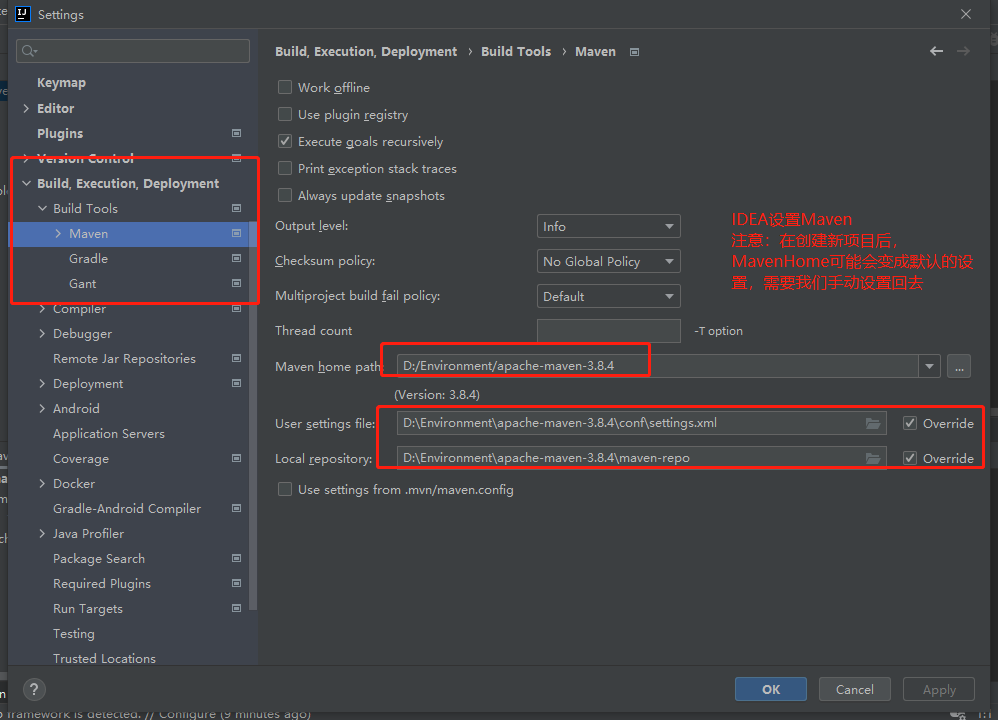Uncheck Execute goals recursively
Screen dimensions: 998x720
285,141
